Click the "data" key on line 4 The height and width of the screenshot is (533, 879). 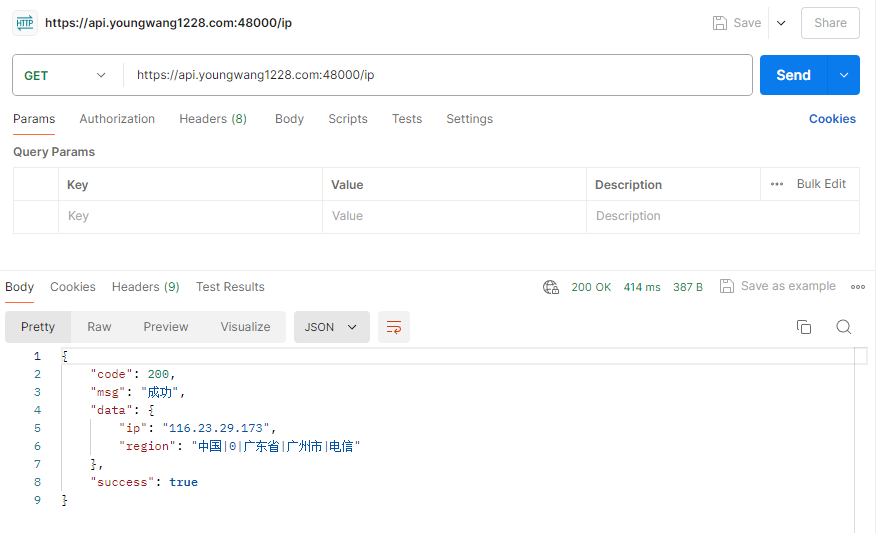point(112,410)
